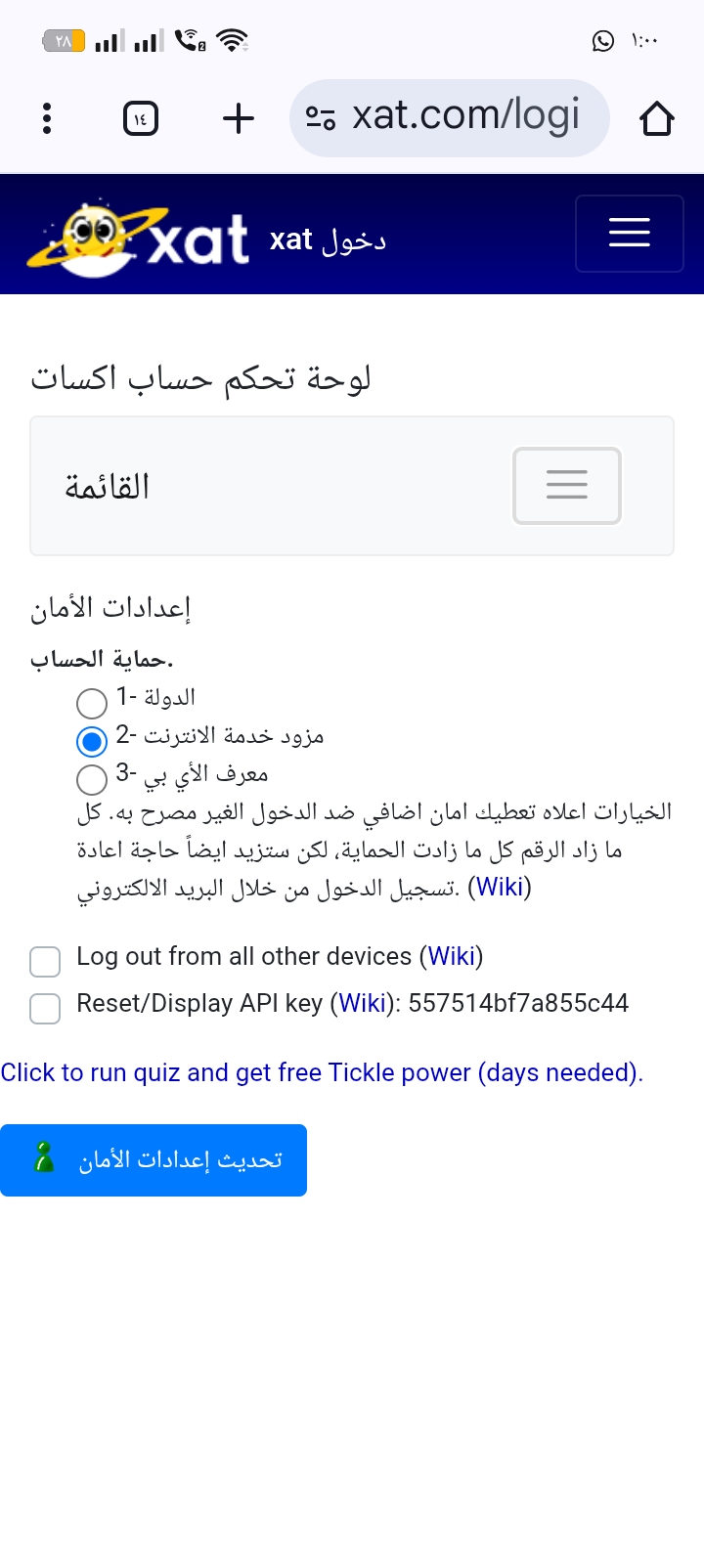Expand the القائمة menu toggle
This screenshot has width=704, height=1568.
[x=567, y=486]
